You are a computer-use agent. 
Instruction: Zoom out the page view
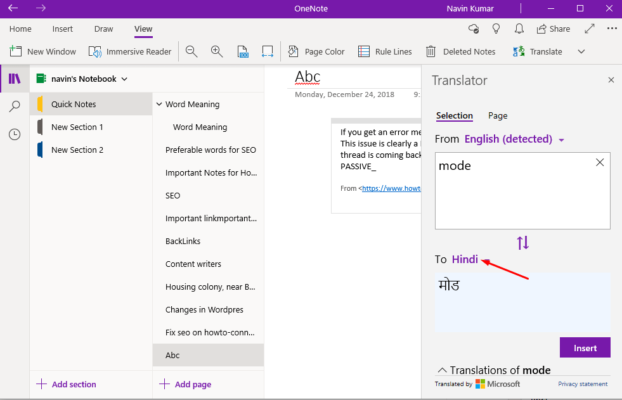click(x=192, y=52)
